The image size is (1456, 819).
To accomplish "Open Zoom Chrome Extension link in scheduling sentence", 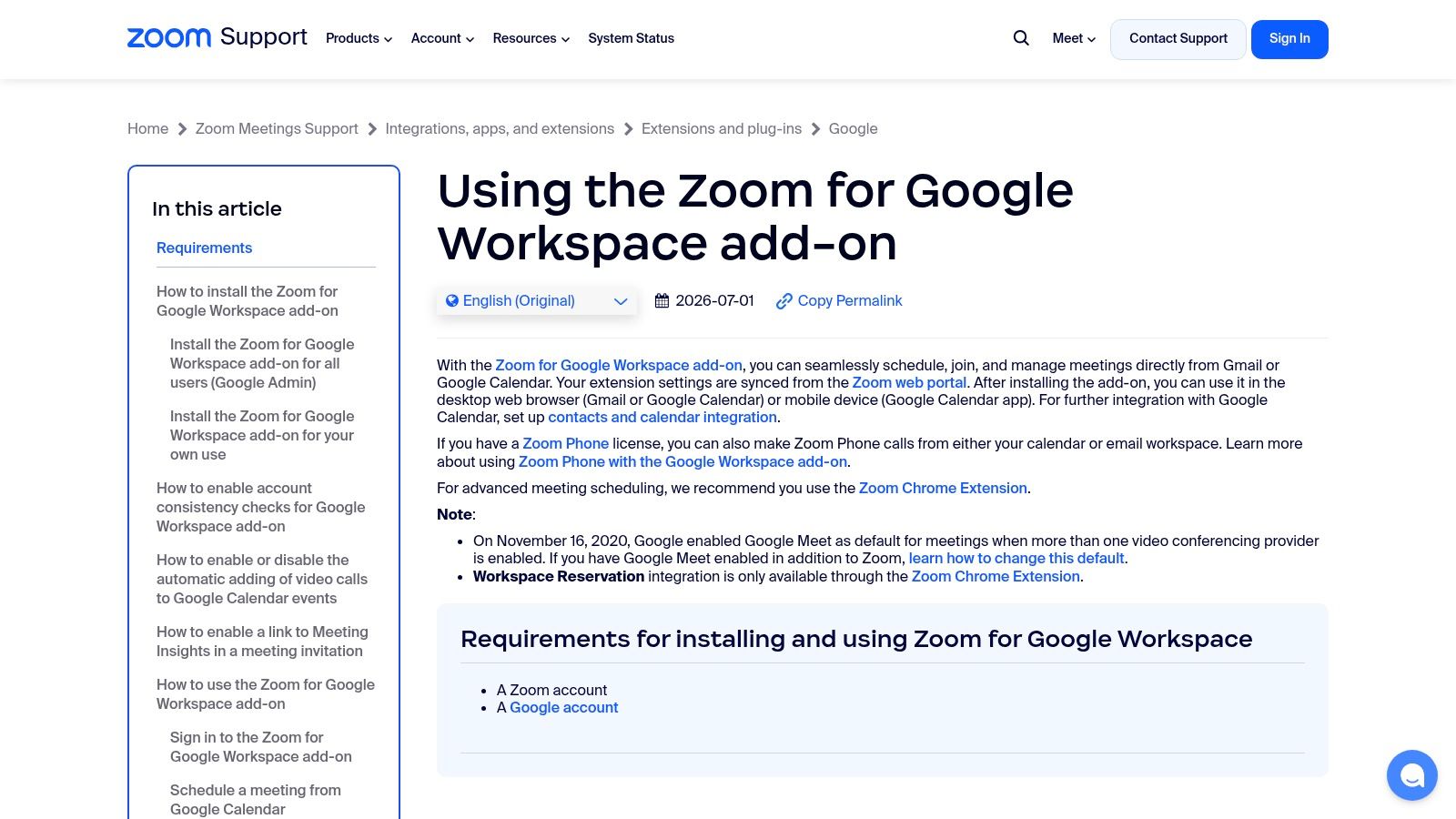I will point(943,488).
